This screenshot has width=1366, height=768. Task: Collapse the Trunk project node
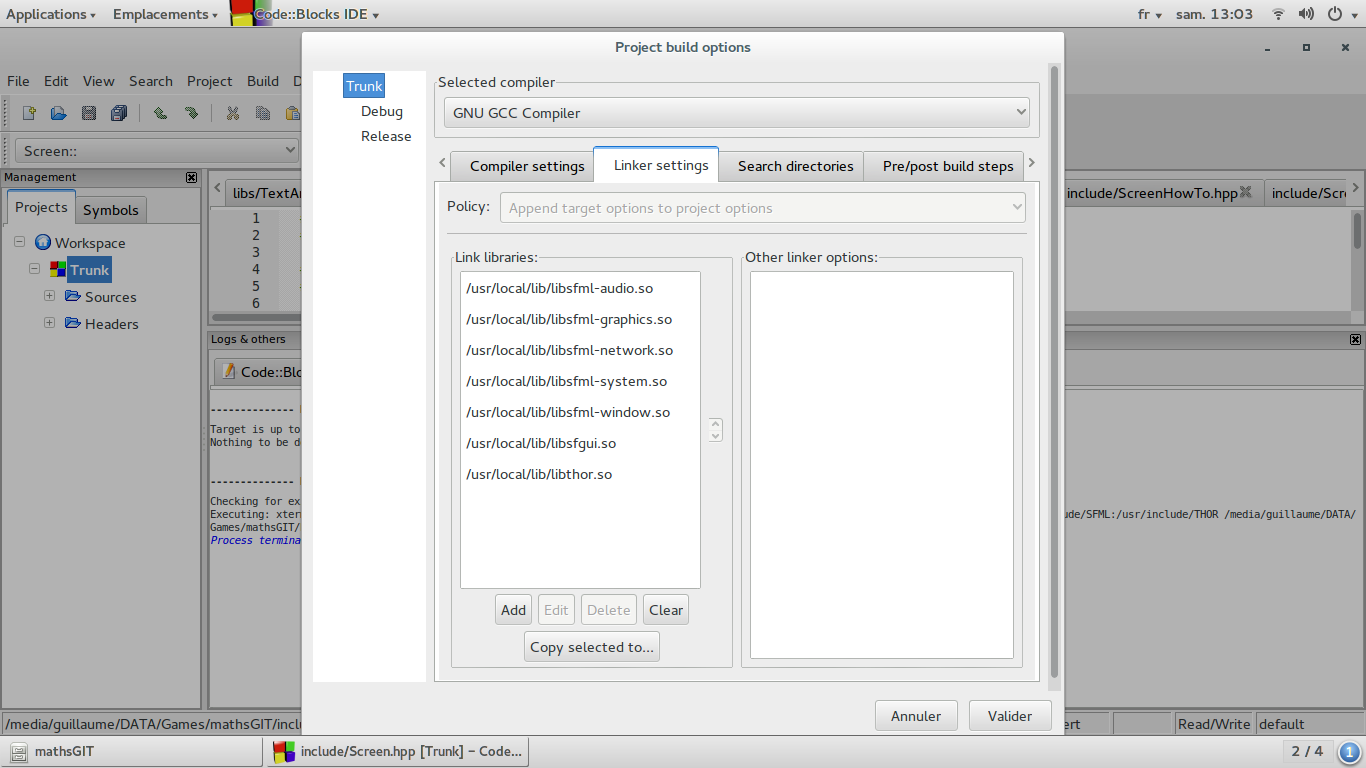point(35,269)
